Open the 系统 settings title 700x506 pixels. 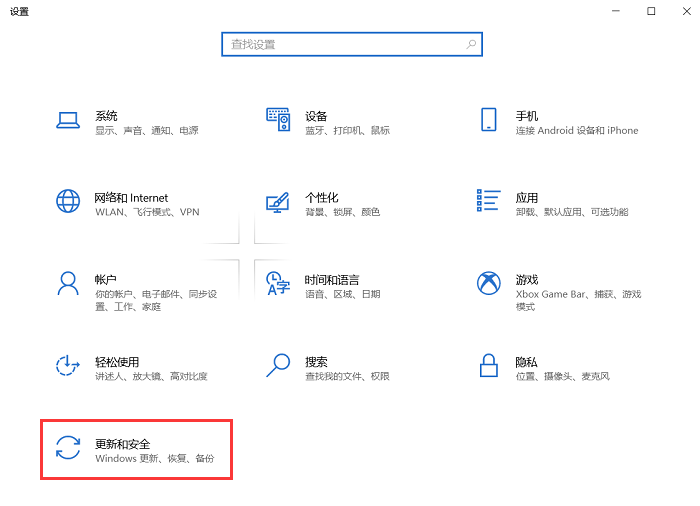pyautogui.click(x=106, y=116)
